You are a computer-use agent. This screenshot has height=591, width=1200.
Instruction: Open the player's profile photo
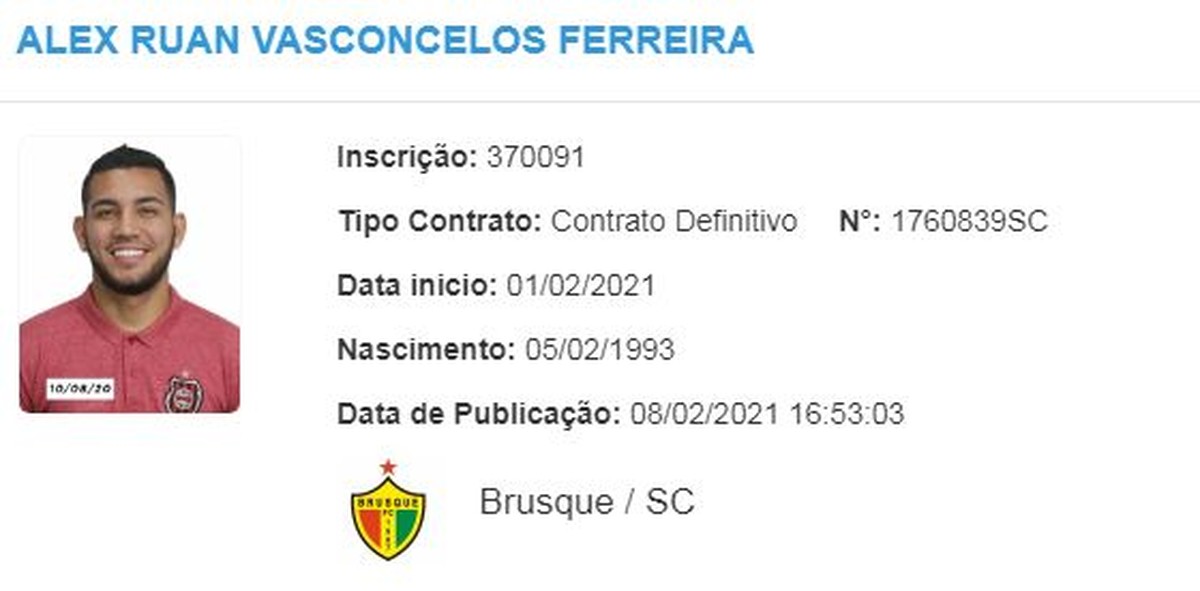pyautogui.click(x=130, y=274)
